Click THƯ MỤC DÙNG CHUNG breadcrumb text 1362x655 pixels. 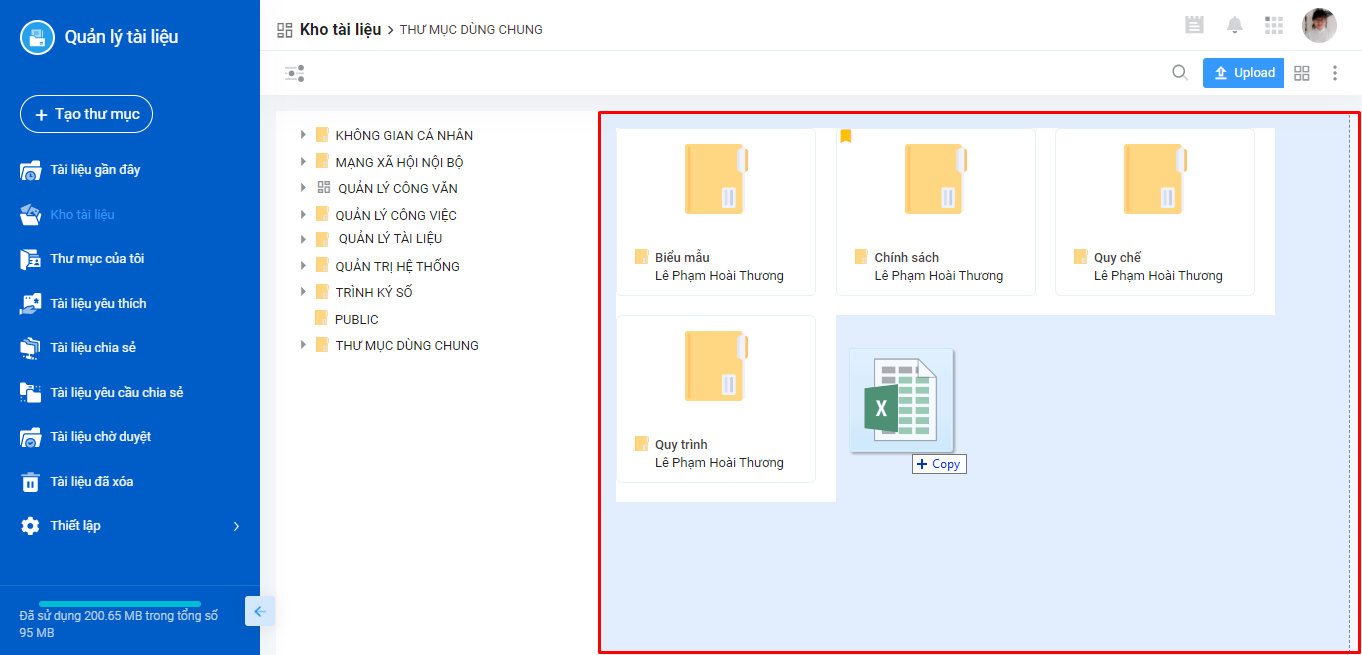click(x=471, y=30)
